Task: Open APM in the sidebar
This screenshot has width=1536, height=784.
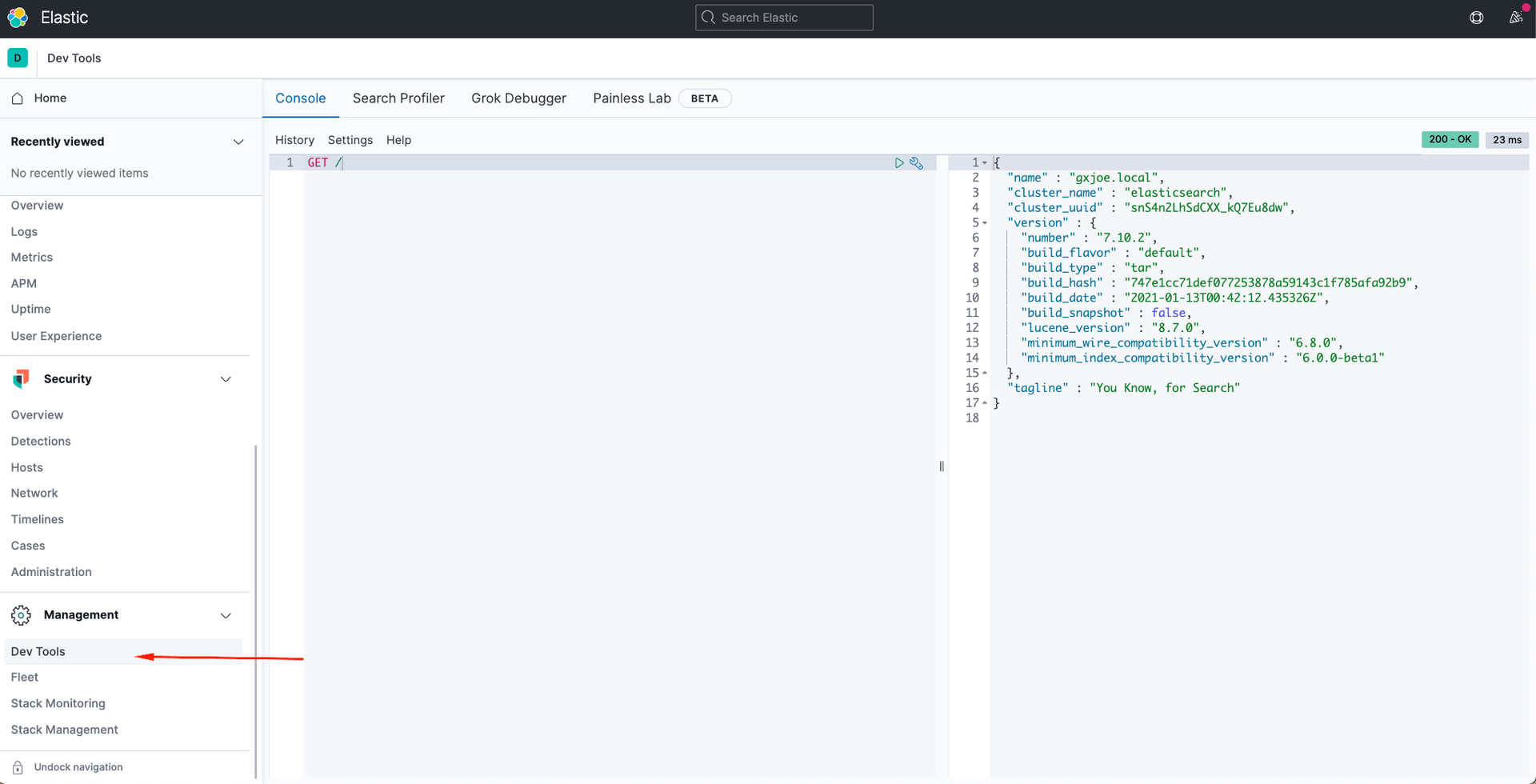Action: [24, 283]
